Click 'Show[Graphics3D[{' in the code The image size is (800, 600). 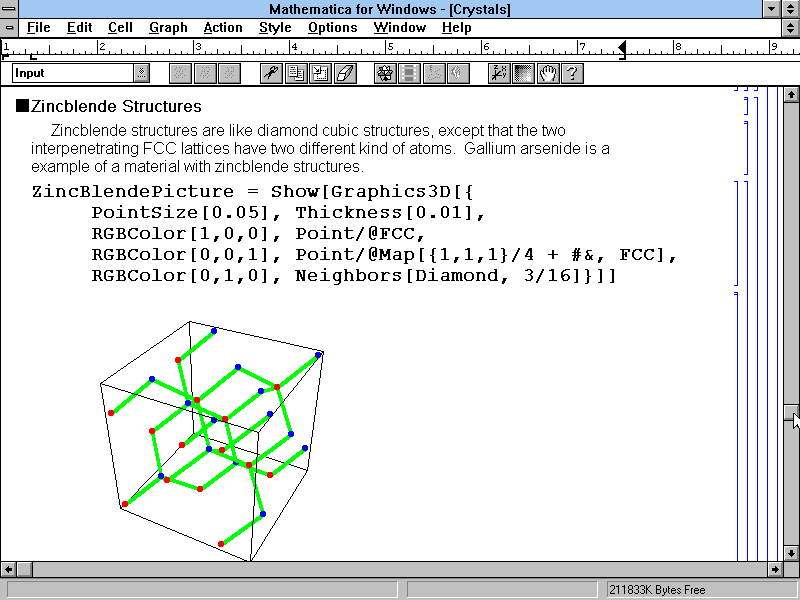372,192
